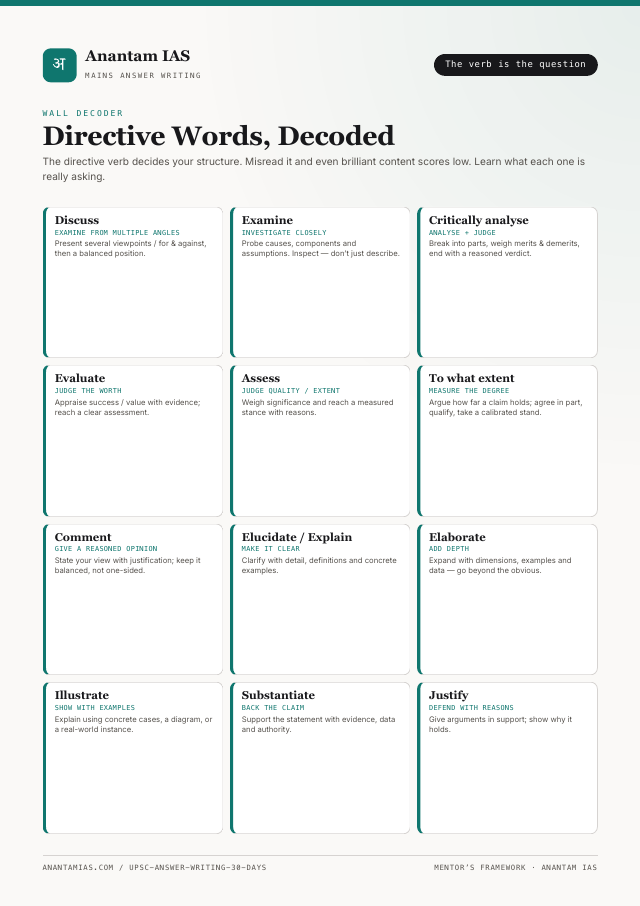Click the 'To what extent' card title
The image size is (640, 906).
pyautogui.click(x=471, y=378)
